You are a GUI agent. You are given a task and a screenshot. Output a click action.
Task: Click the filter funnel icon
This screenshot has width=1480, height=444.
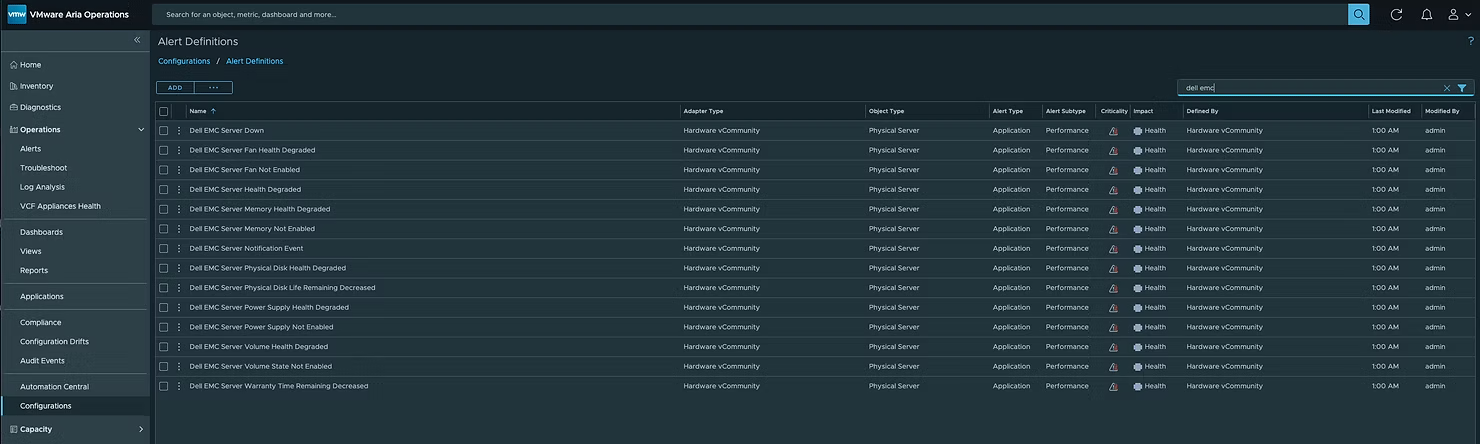pyautogui.click(x=1462, y=88)
